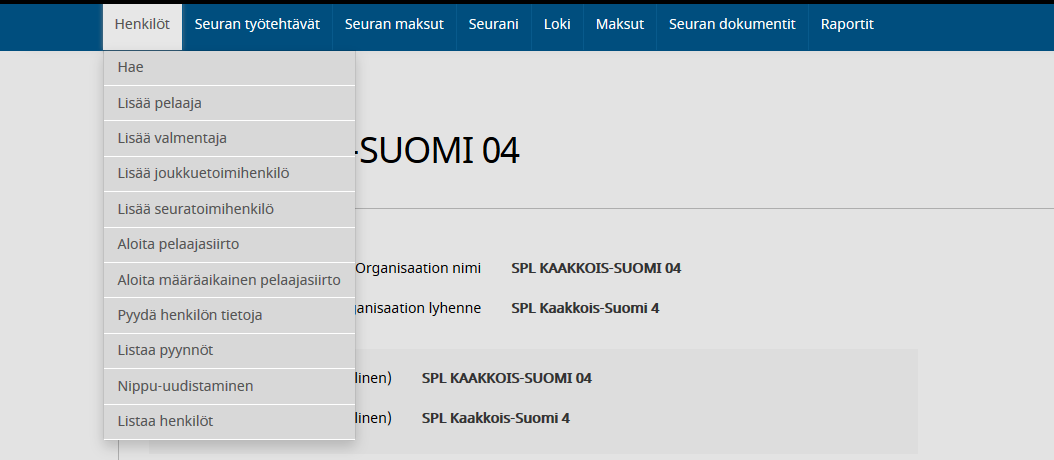Open the Raportit menu
The width and height of the screenshot is (1054, 460).
pyautogui.click(x=847, y=25)
